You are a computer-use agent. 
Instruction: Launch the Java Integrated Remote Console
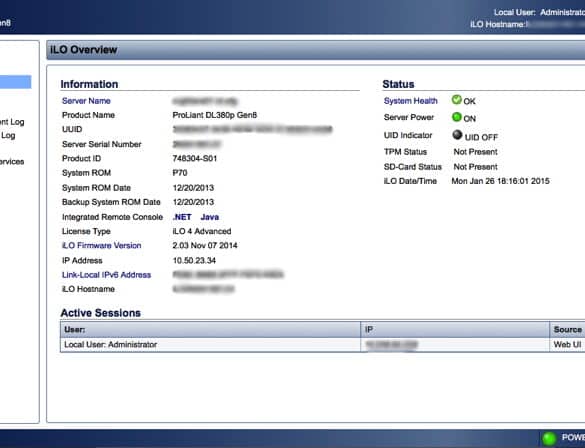pyautogui.click(x=210, y=217)
